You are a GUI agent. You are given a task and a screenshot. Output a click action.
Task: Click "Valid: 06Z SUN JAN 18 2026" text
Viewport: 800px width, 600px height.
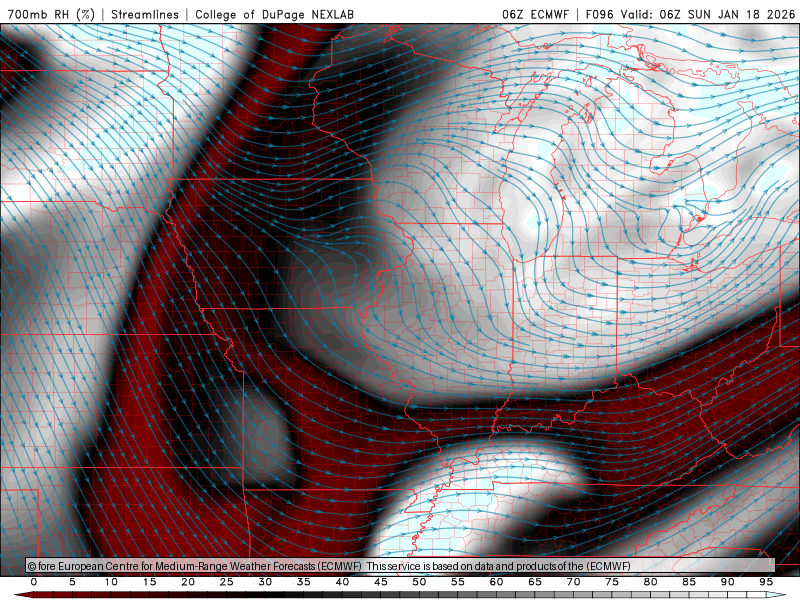708,14
